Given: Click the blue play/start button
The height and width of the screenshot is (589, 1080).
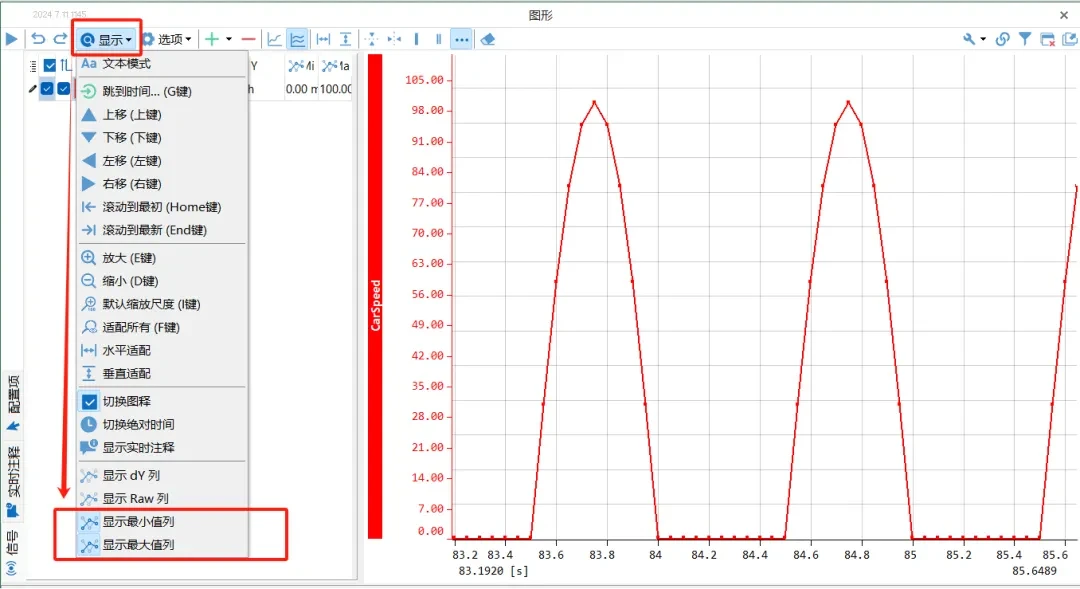Looking at the screenshot, I should [12, 39].
